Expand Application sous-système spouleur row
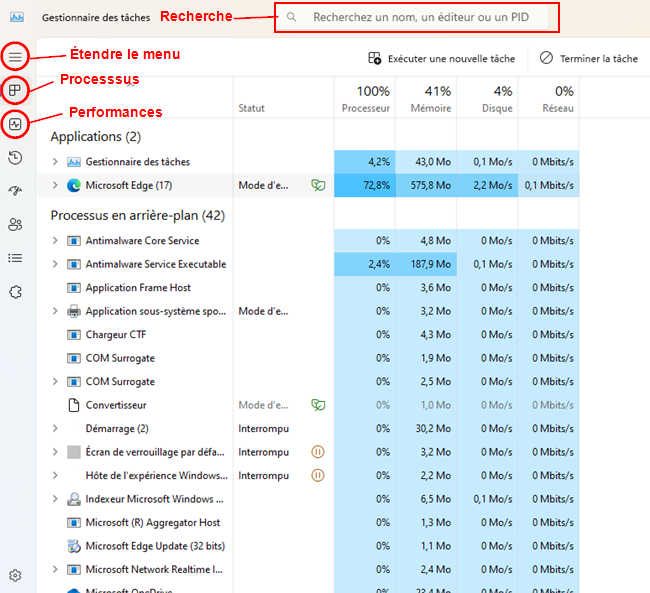The image size is (650, 593). pos(55,311)
